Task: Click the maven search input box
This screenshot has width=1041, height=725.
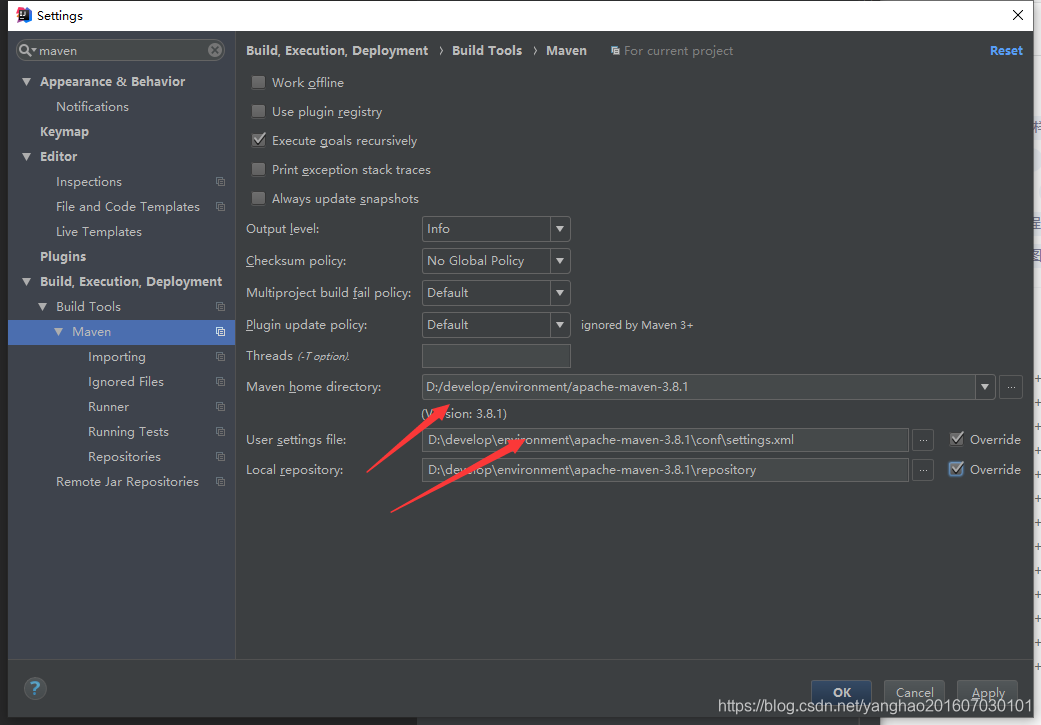Action: (x=120, y=50)
